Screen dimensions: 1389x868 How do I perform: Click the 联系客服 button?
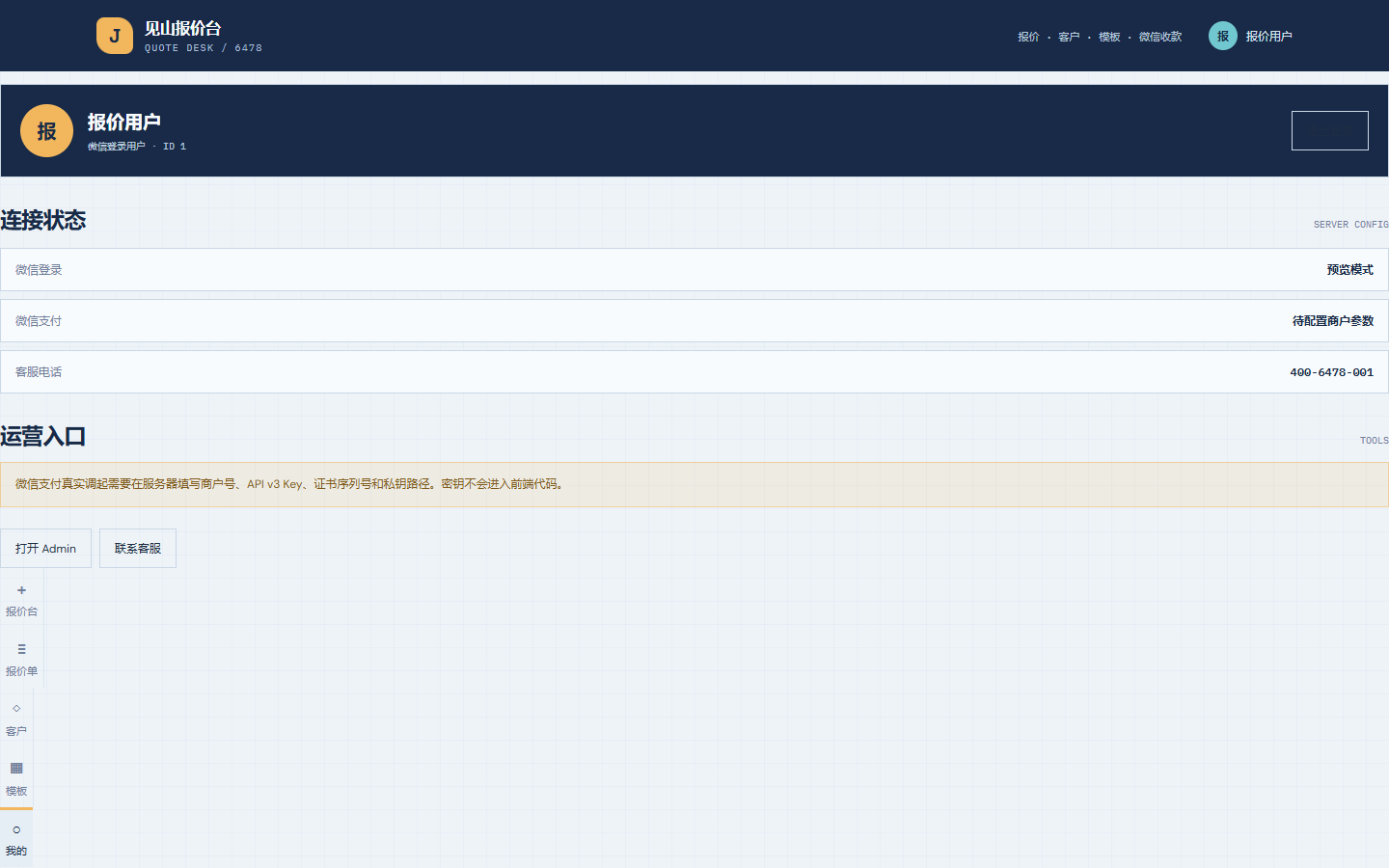138,548
